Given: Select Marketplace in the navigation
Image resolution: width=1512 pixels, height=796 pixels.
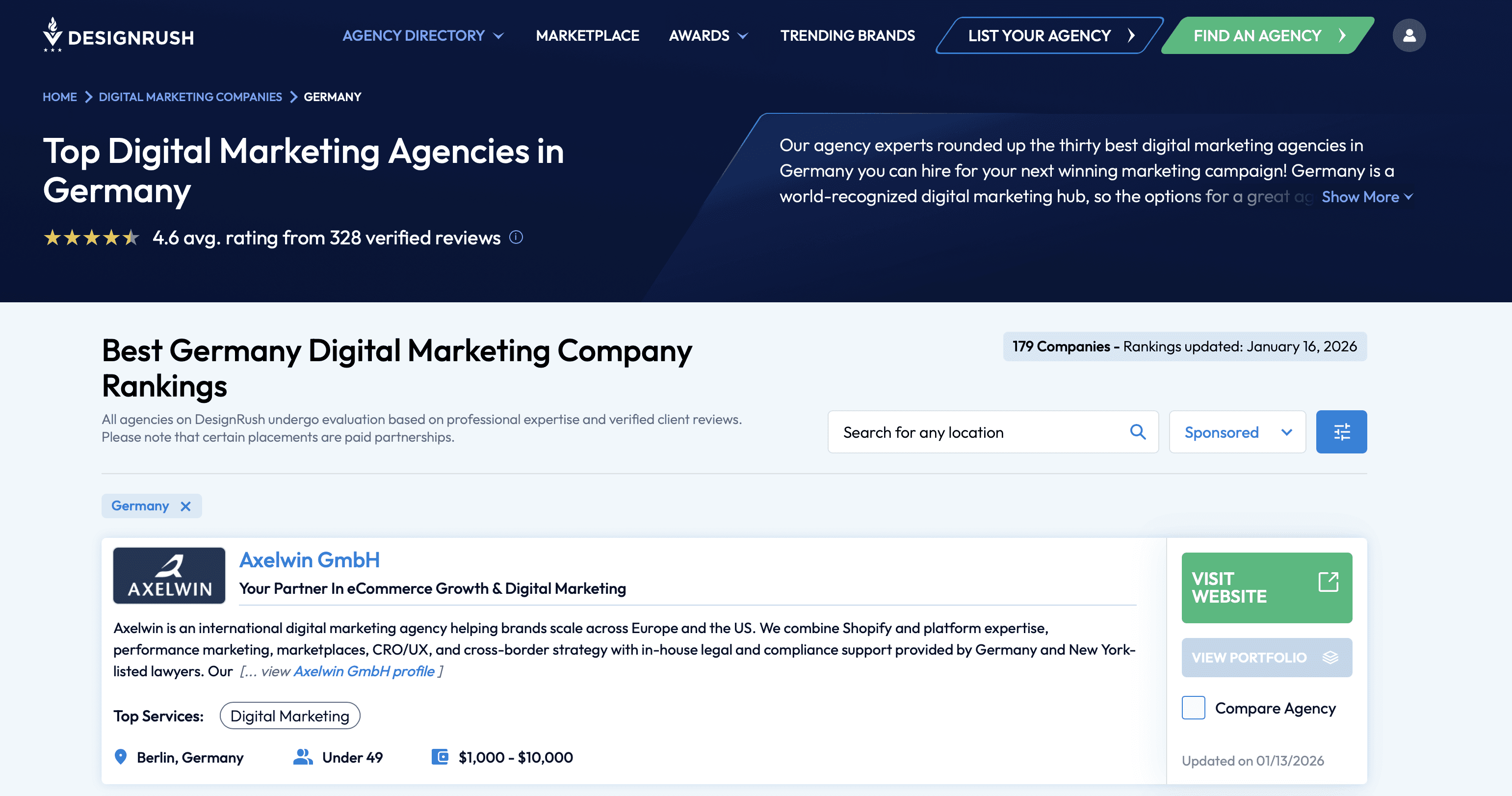Looking at the screenshot, I should [x=588, y=35].
